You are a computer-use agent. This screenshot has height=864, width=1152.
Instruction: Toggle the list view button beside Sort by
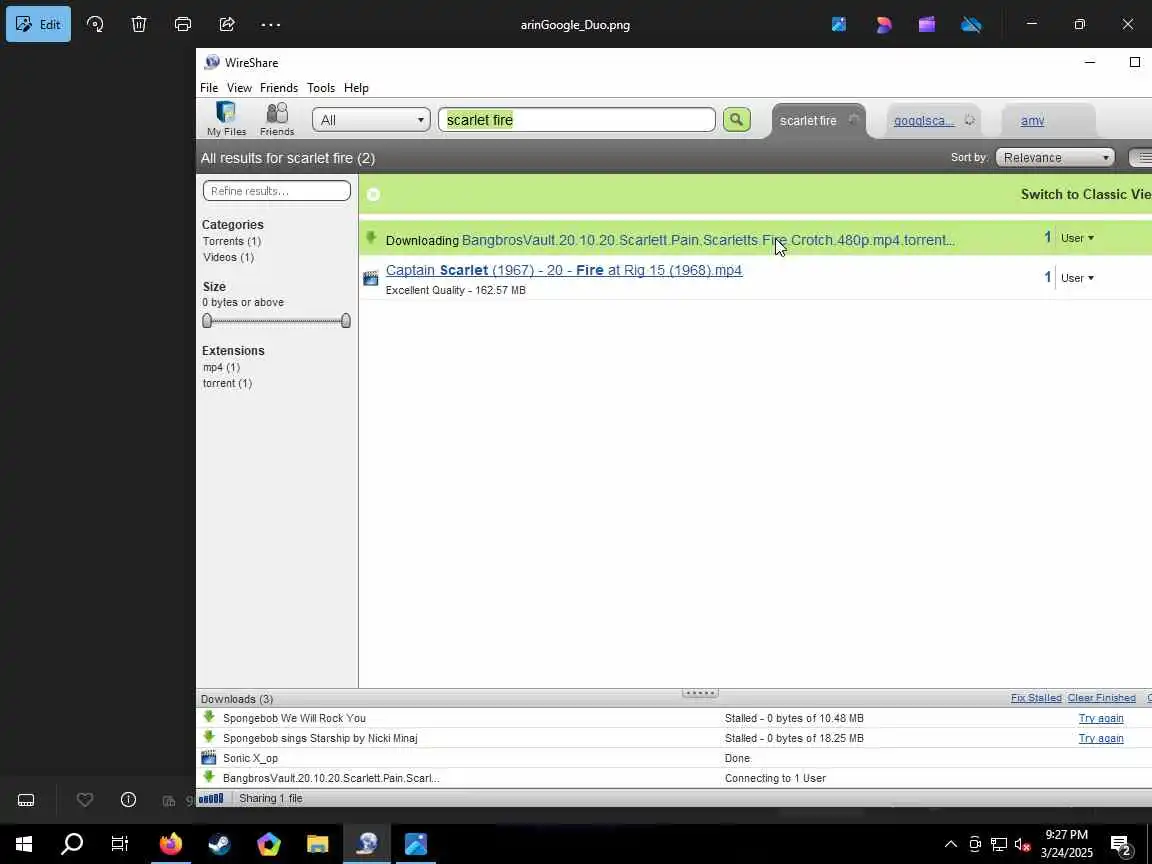click(x=1142, y=157)
